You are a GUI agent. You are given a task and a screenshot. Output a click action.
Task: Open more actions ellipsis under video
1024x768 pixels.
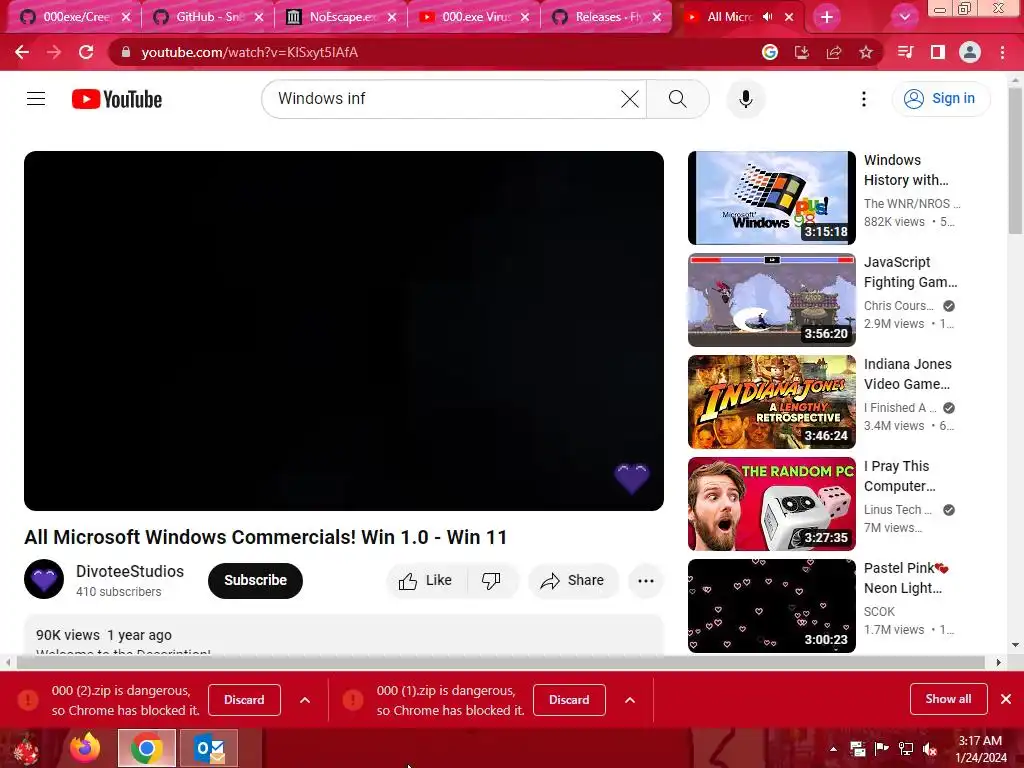pos(646,581)
